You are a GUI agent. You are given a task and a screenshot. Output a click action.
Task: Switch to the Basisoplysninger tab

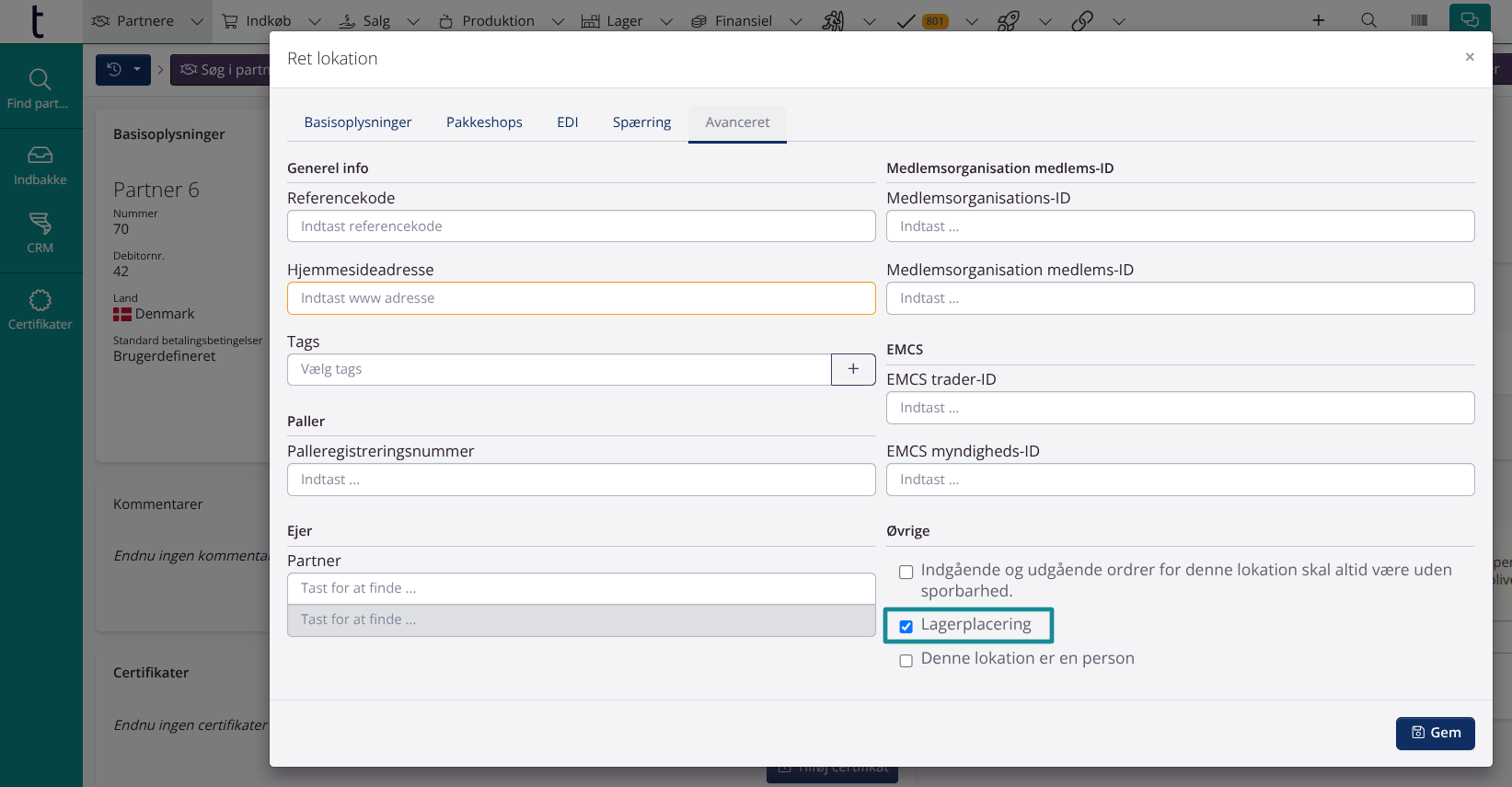pos(358,122)
